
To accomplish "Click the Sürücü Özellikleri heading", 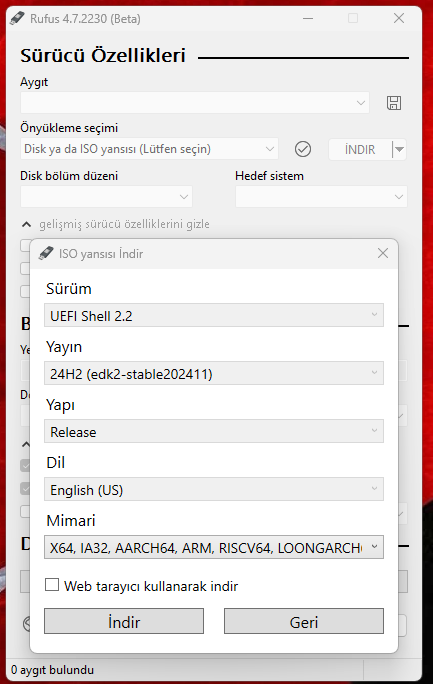I will coord(103,55).
